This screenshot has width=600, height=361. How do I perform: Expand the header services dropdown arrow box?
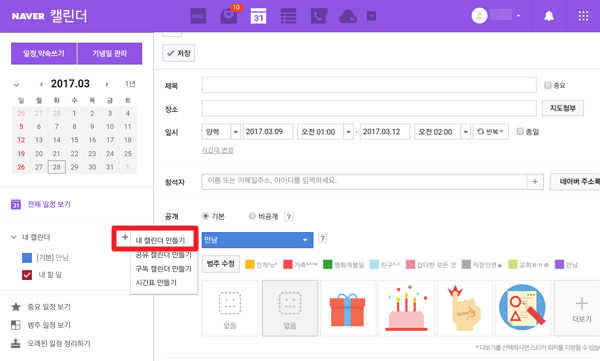click(x=371, y=16)
